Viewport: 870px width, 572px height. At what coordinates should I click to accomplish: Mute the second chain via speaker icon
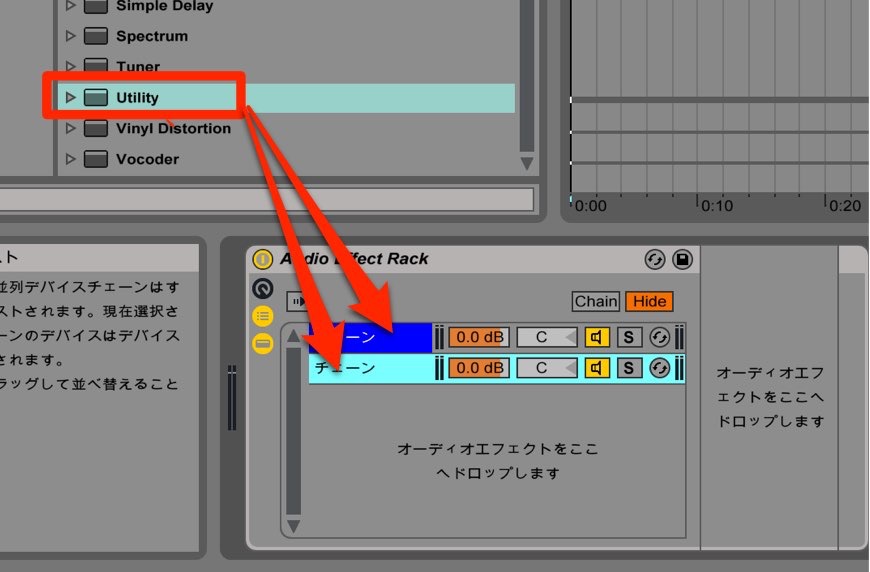(x=597, y=368)
